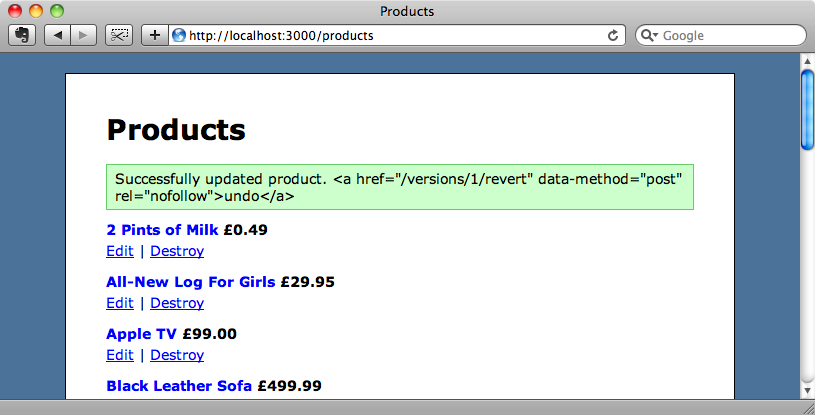This screenshot has height=415, width=815.
Task: Open the Apple TV product link
Action: (x=141, y=334)
